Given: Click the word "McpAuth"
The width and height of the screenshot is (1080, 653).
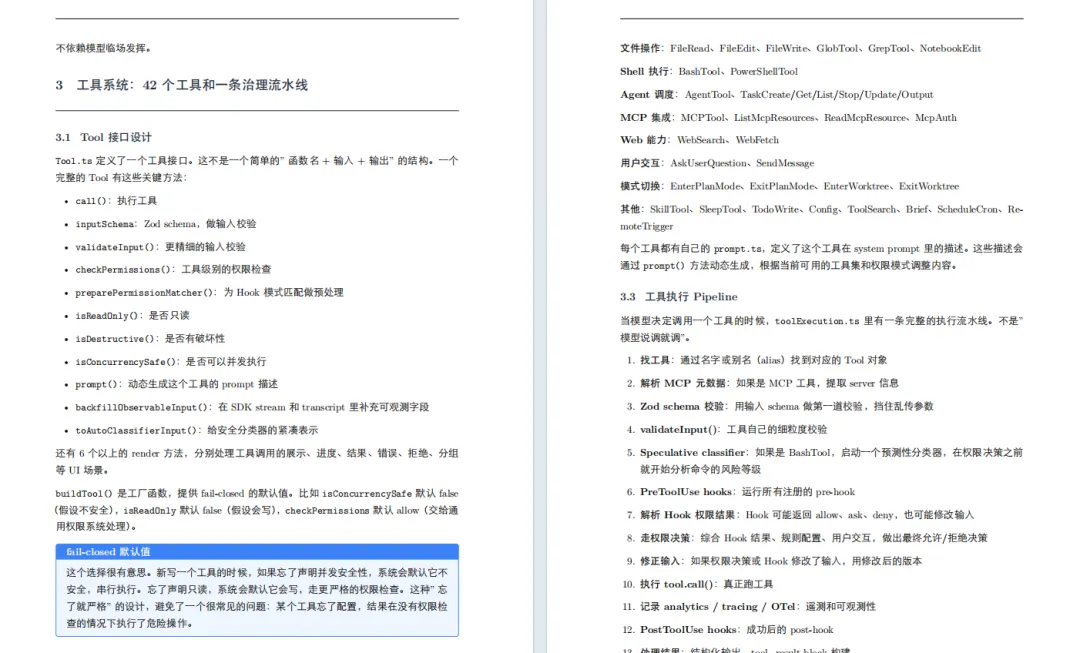Looking at the screenshot, I should pyautogui.click(x=935, y=118).
